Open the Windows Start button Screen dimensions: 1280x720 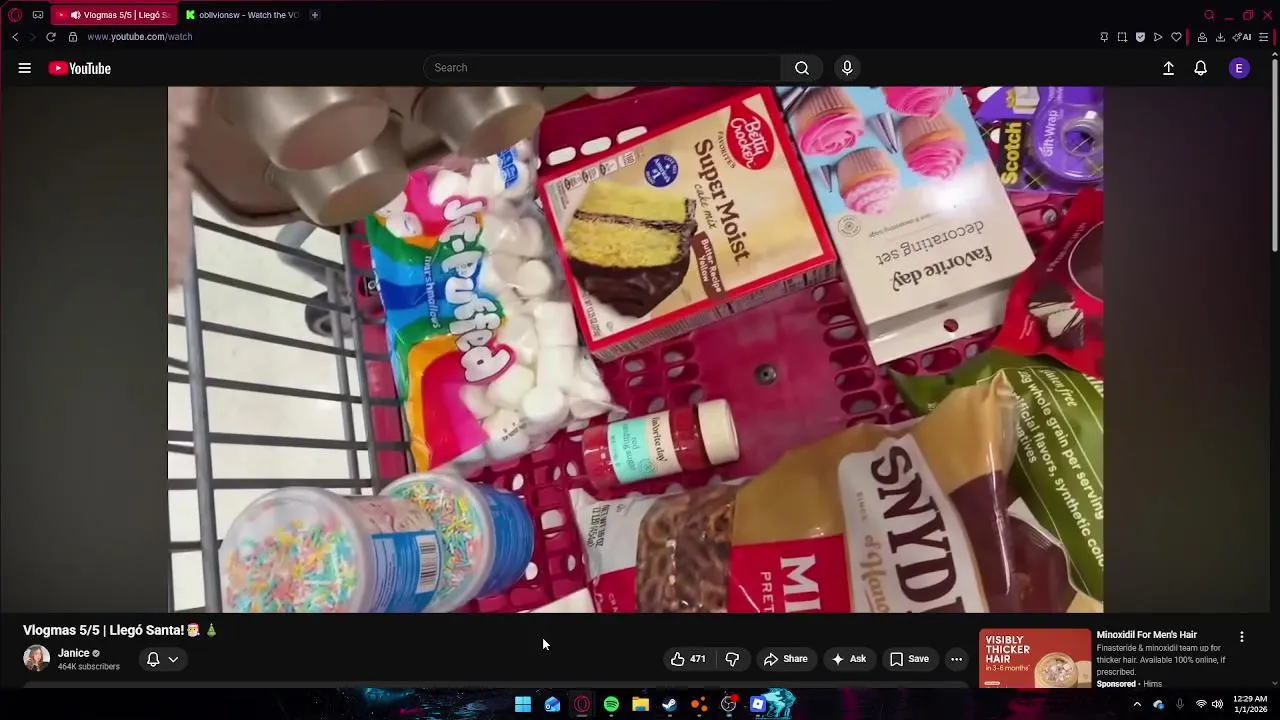pyautogui.click(x=523, y=705)
